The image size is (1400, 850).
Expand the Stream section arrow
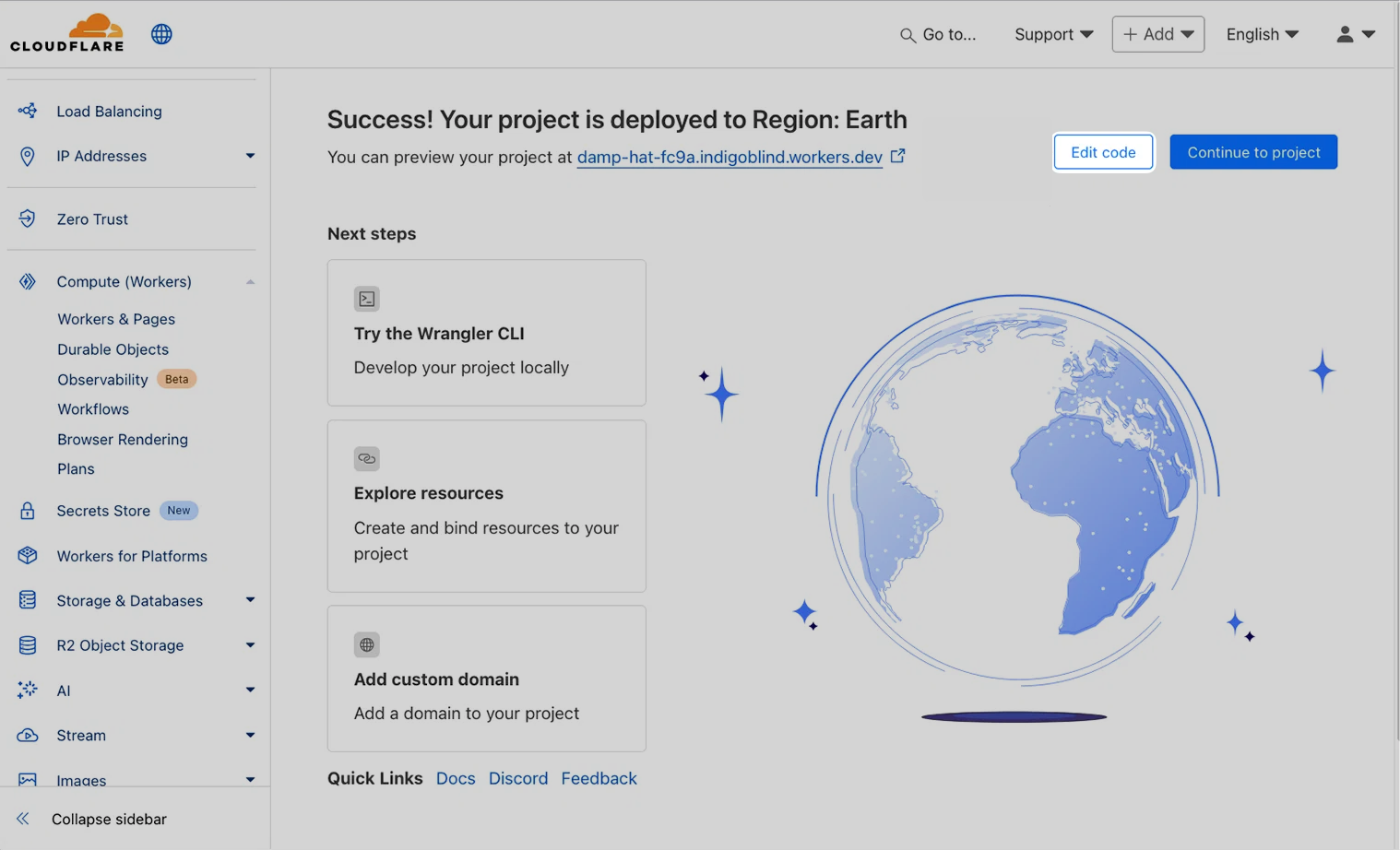tap(250, 735)
